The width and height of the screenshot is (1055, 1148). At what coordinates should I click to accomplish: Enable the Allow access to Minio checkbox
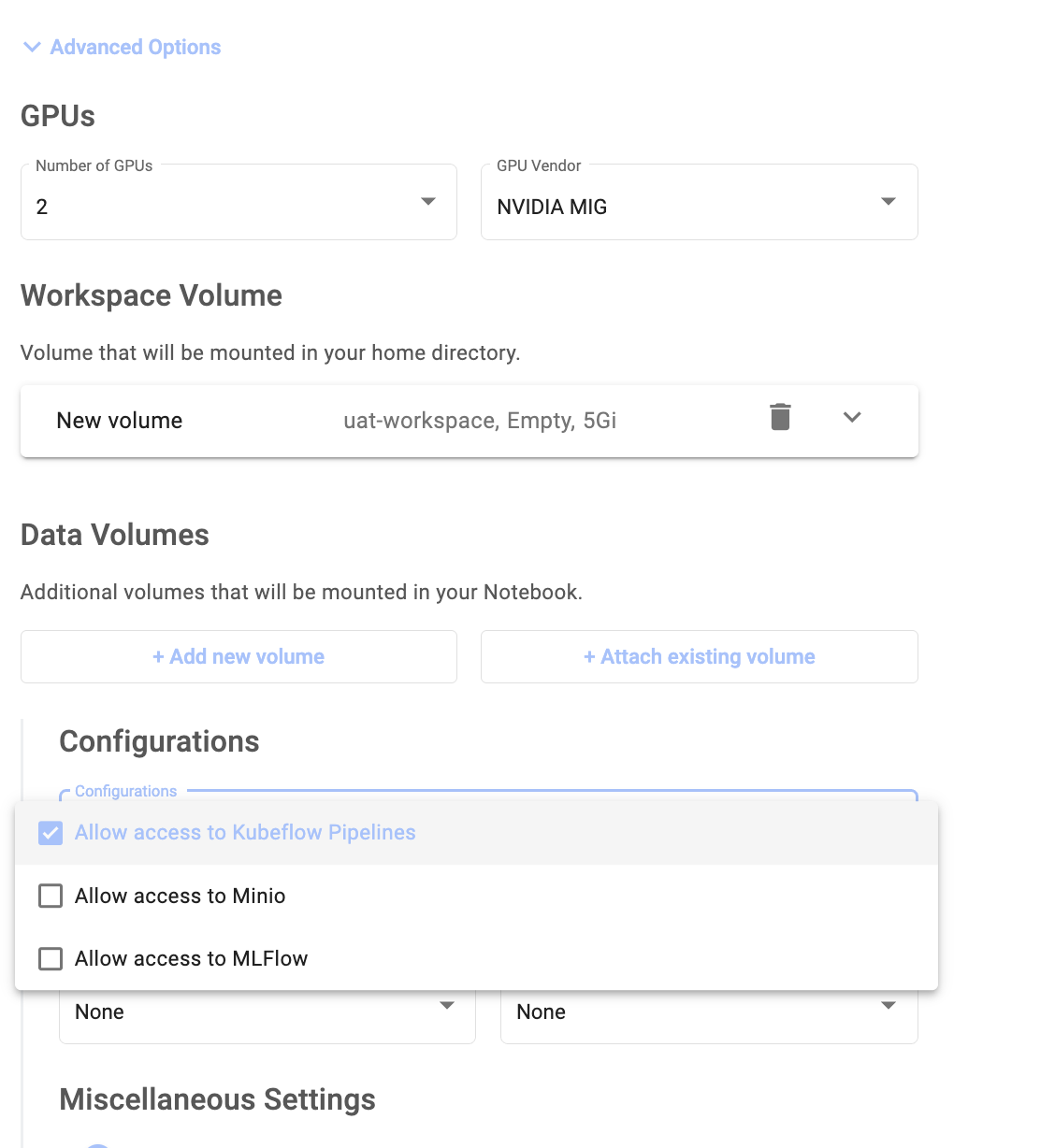tap(51, 897)
